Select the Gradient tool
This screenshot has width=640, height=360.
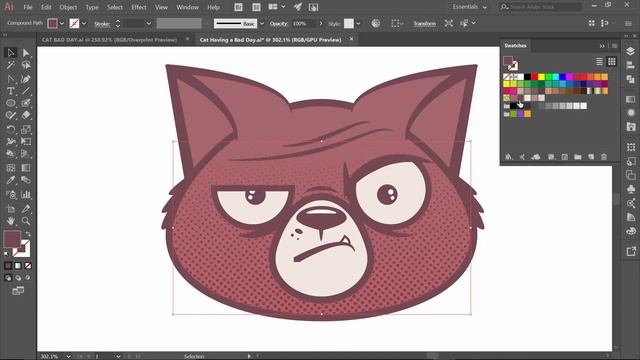click(x=26, y=168)
